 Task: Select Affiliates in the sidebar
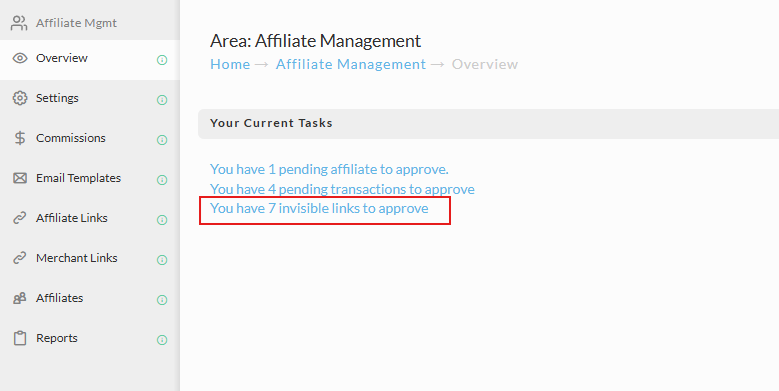59,298
